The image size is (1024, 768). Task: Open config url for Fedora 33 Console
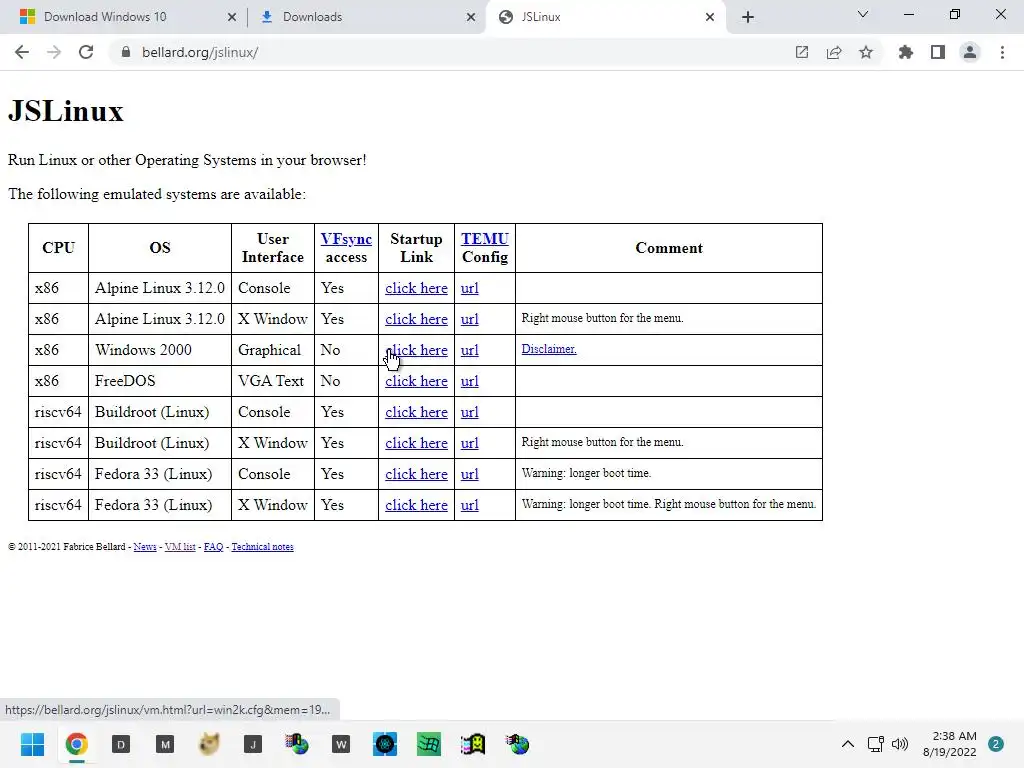[x=470, y=474]
